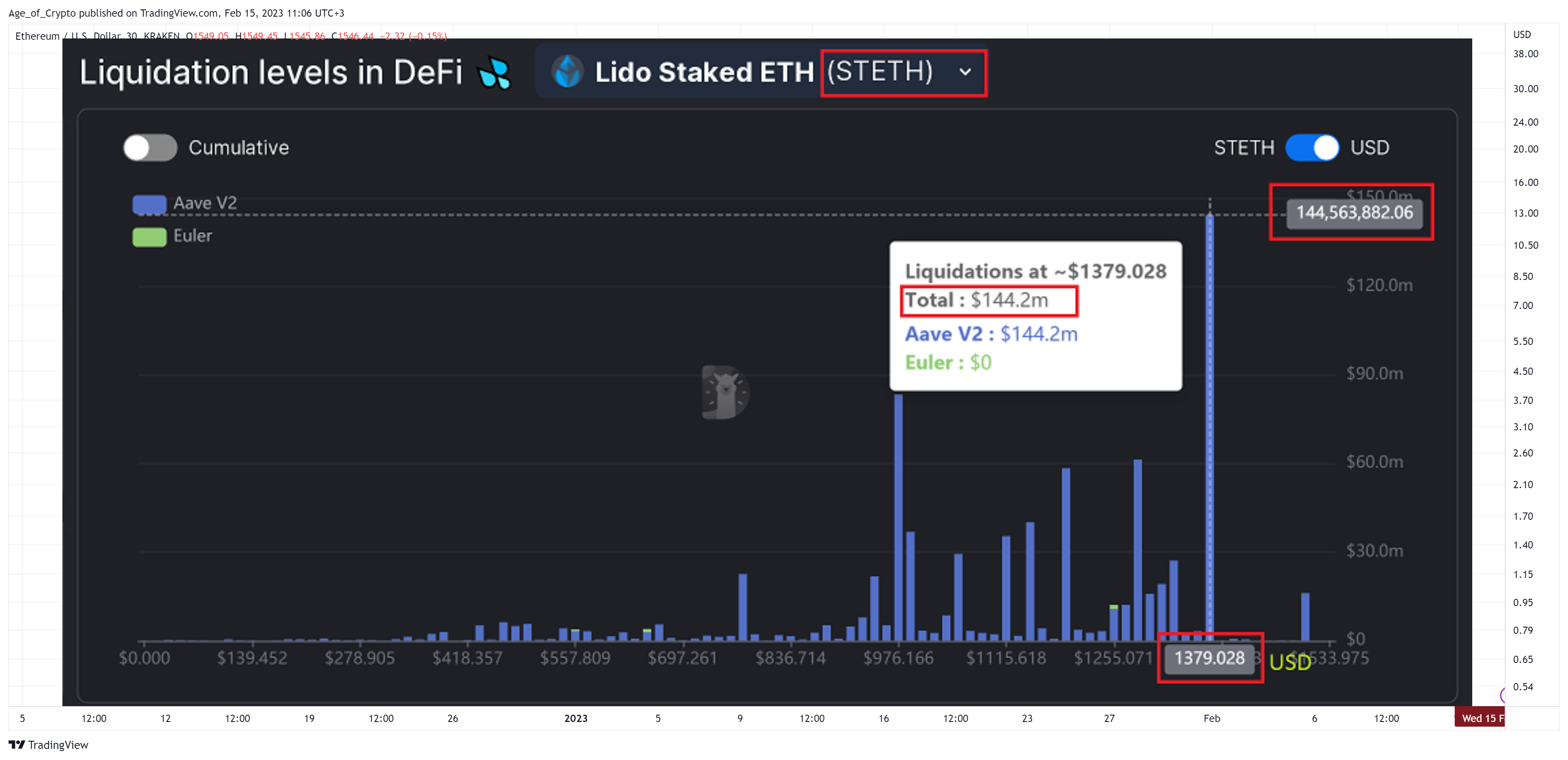Click the 'Aave V2 : $144.2m' tooltip line
Image resolution: width=1568 pixels, height=760 pixels.
pyautogui.click(x=991, y=333)
